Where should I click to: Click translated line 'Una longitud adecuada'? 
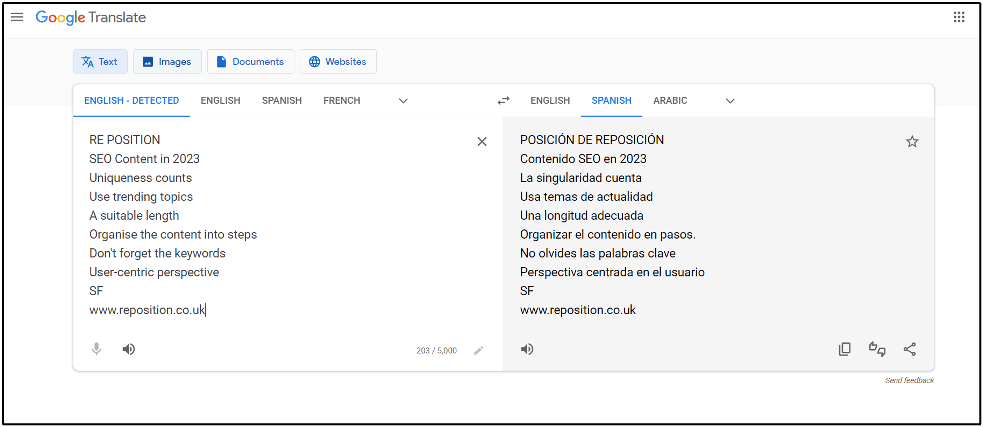click(582, 216)
